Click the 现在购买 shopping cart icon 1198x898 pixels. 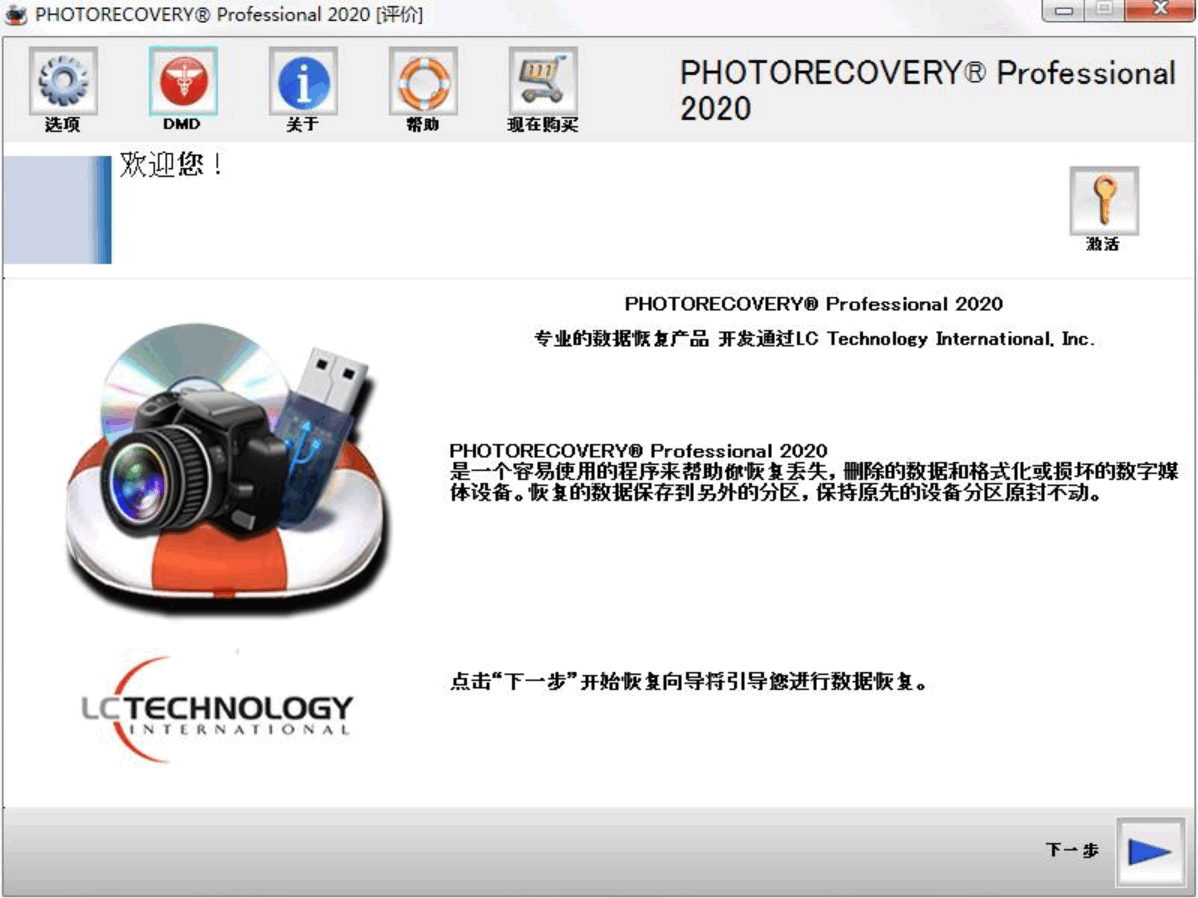click(x=543, y=80)
